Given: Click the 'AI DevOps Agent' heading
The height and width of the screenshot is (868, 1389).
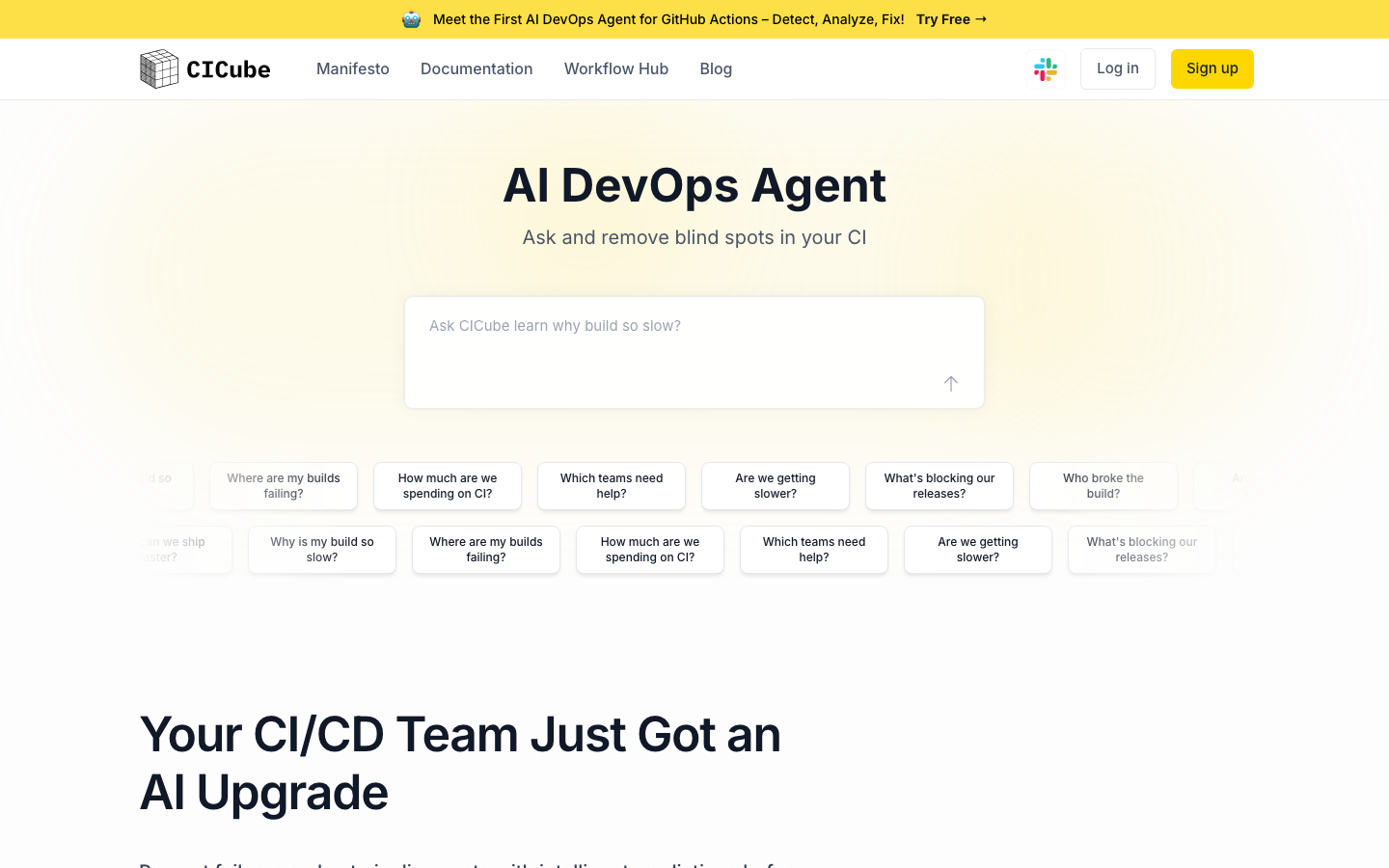Looking at the screenshot, I should 694,185.
